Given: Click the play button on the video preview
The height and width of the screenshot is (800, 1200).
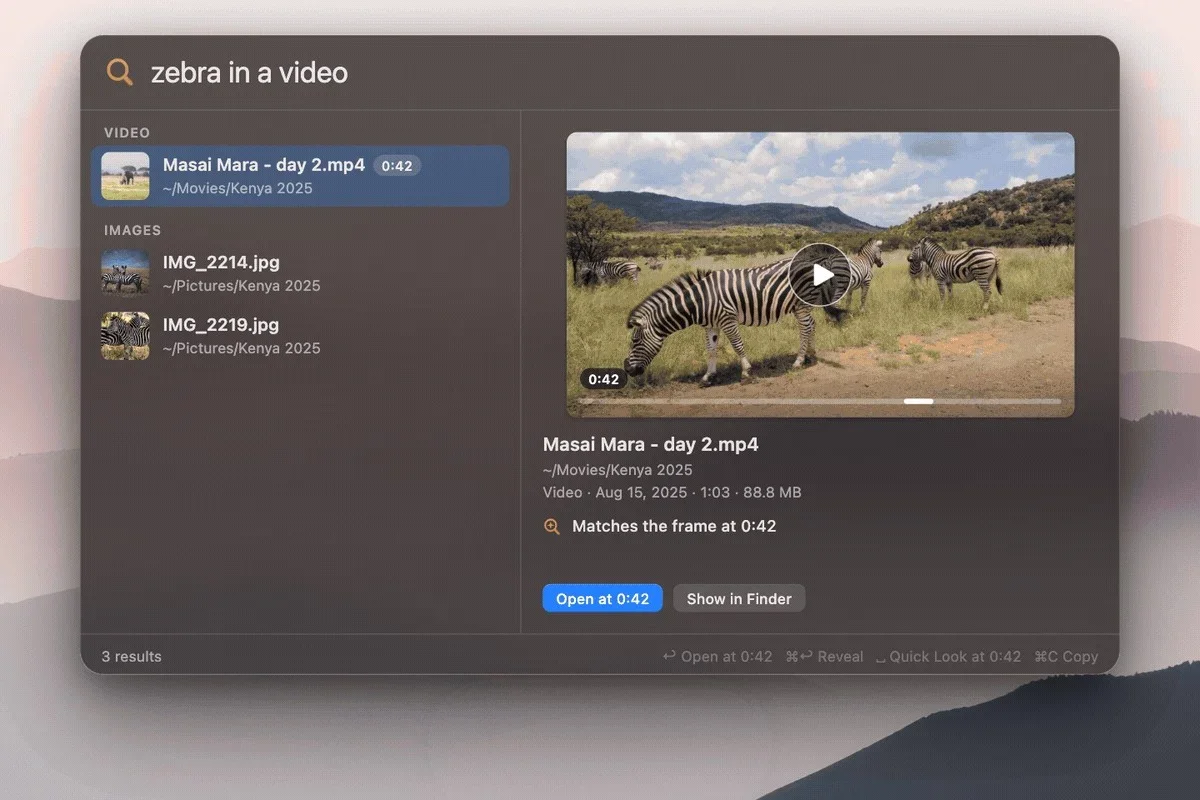Looking at the screenshot, I should (x=820, y=275).
